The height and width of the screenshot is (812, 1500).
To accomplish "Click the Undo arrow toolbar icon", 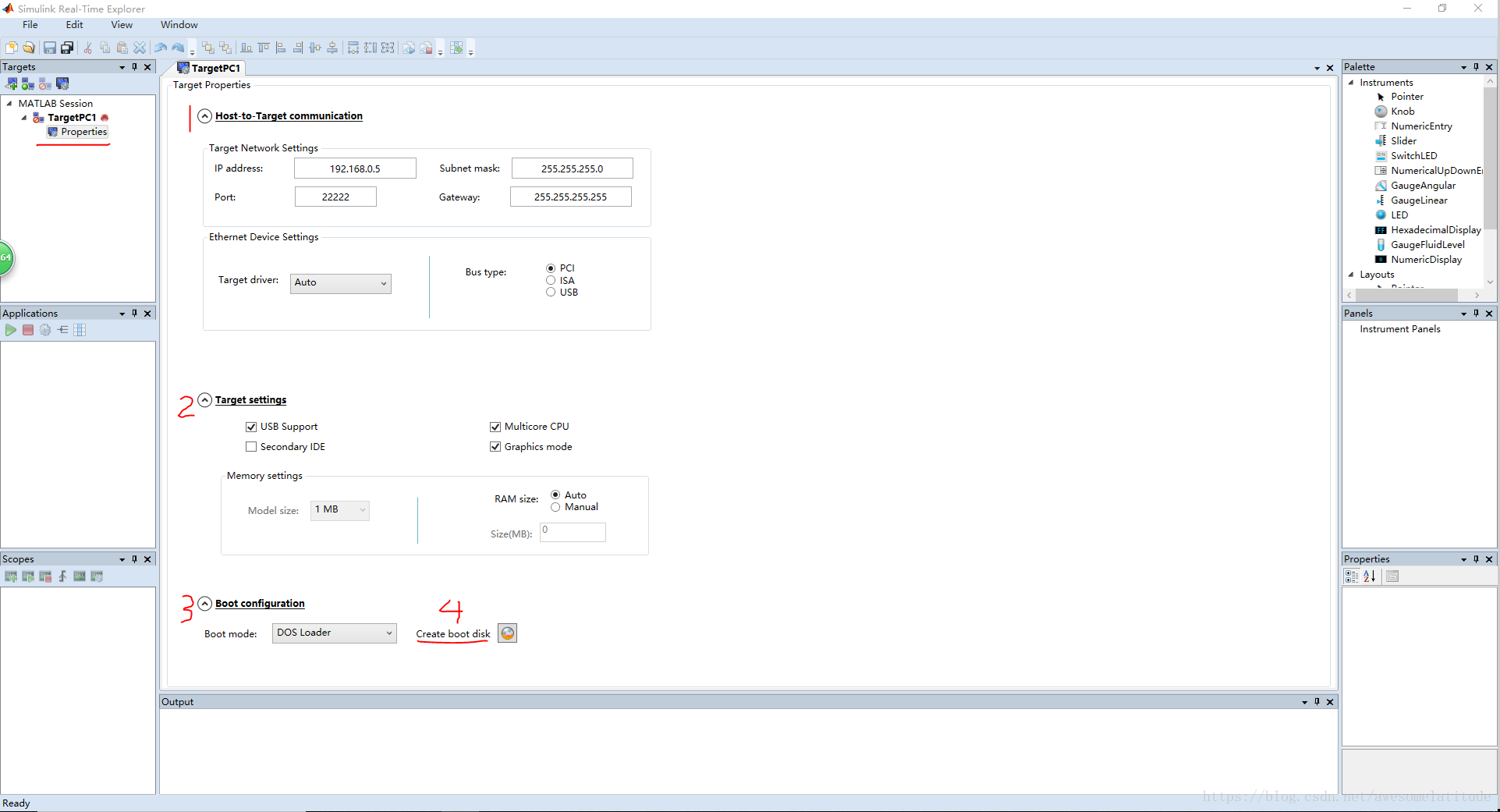I will (161, 48).
